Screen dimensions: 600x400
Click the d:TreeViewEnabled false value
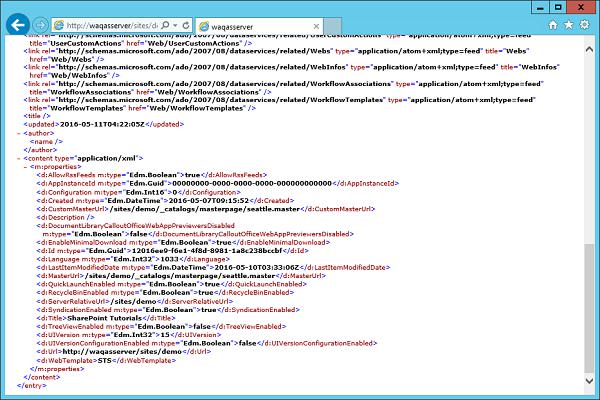[x=202, y=327]
